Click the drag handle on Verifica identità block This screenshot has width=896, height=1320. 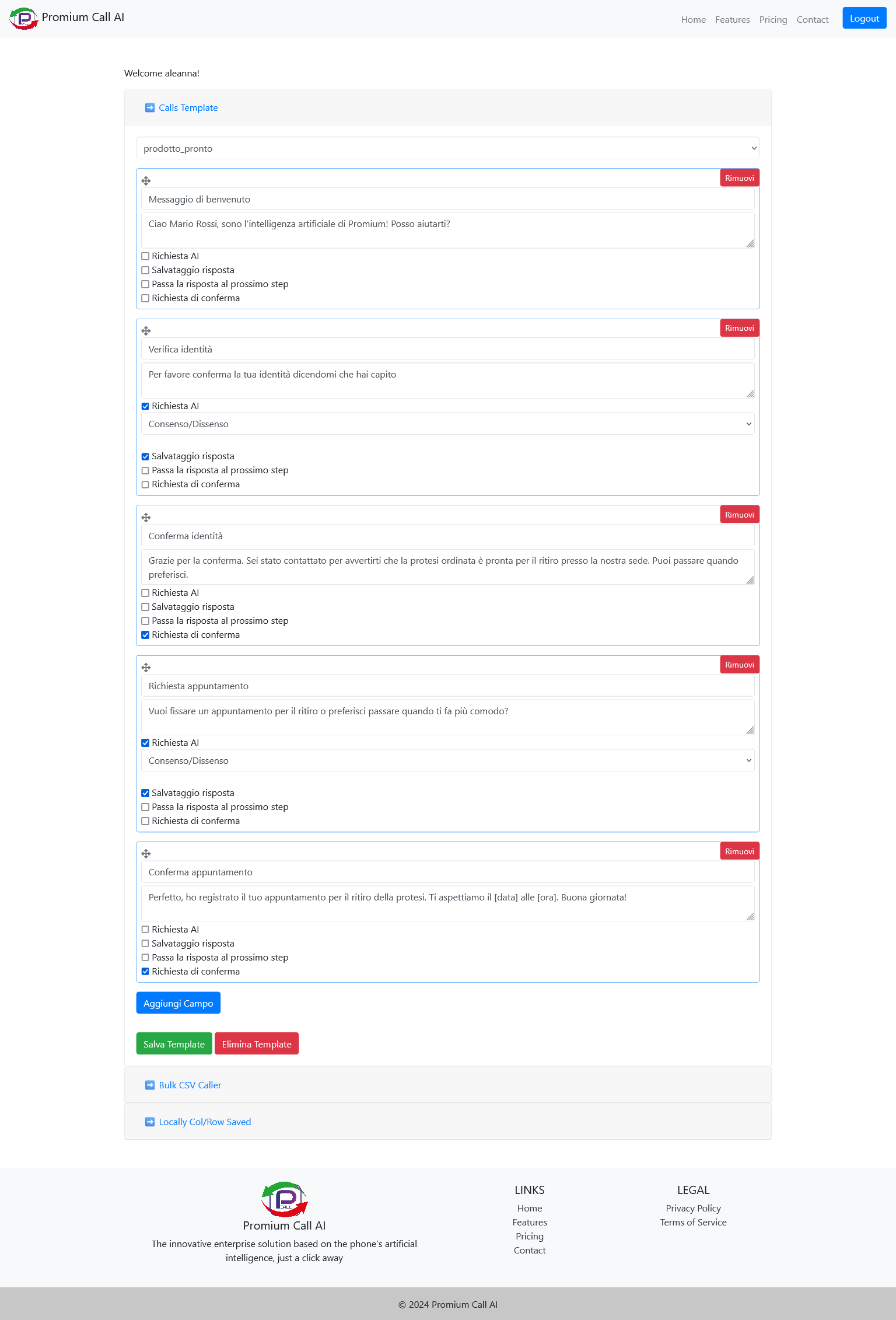[x=146, y=331]
